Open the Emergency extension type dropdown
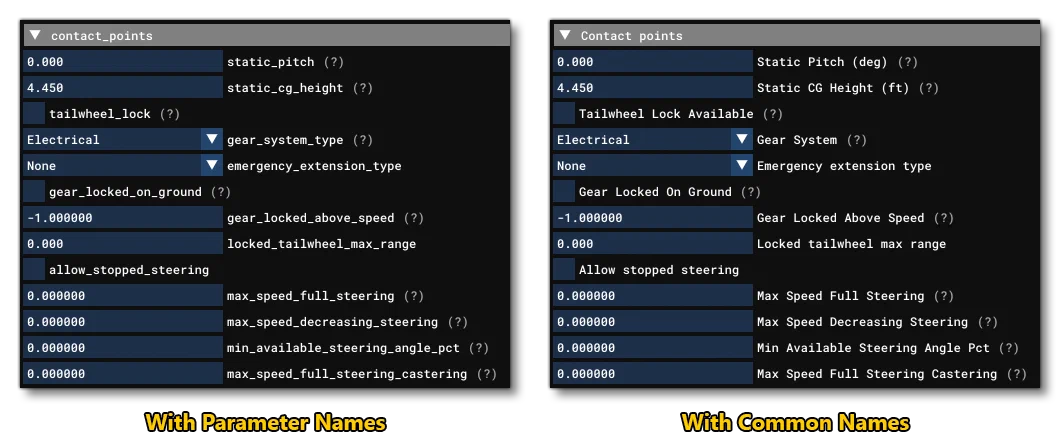This screenshot has width=1060, height=448. coord(653,166)
